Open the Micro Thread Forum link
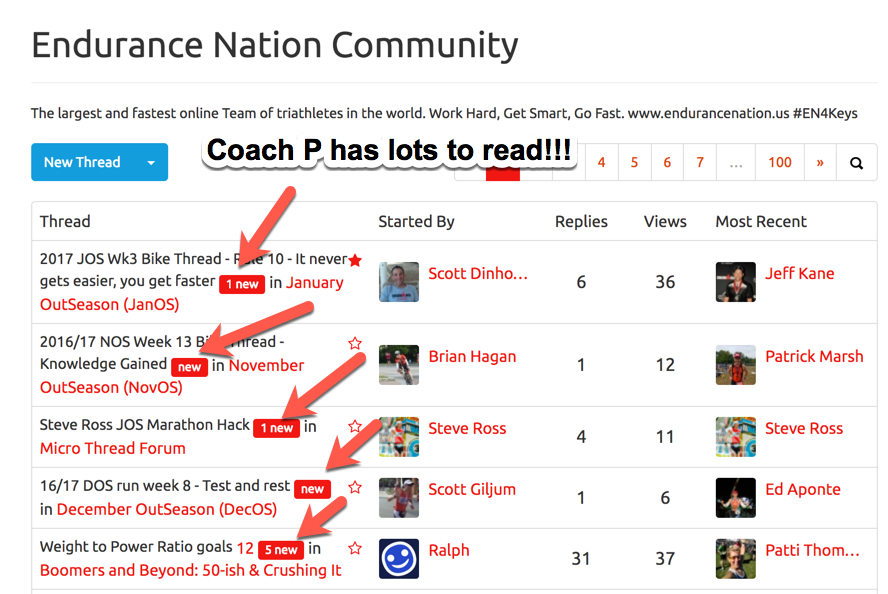This screenshot has width=888, height=594. pyautogui.click(x=113, y=448)
